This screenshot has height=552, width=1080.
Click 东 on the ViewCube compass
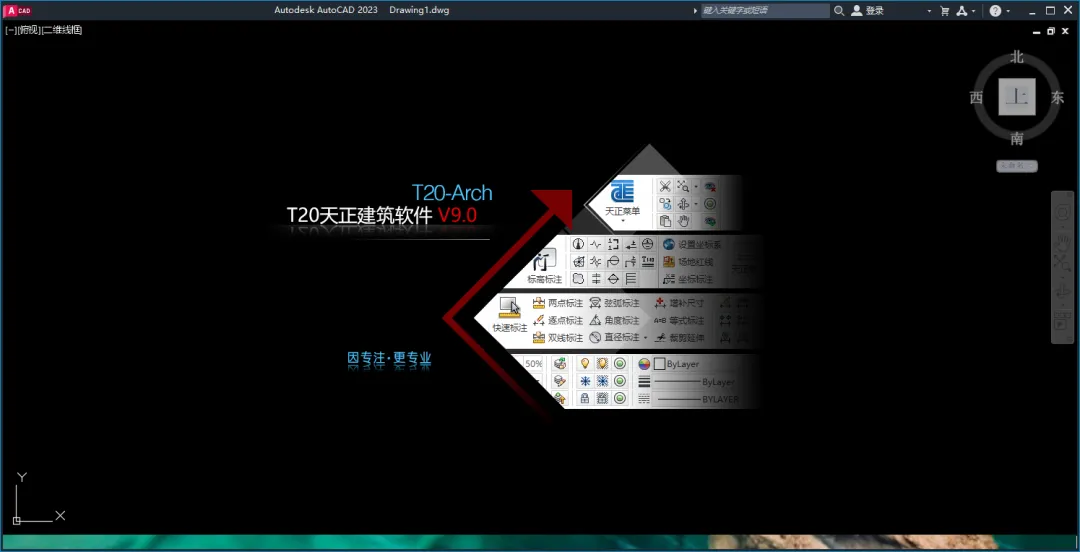(1057, 98)
